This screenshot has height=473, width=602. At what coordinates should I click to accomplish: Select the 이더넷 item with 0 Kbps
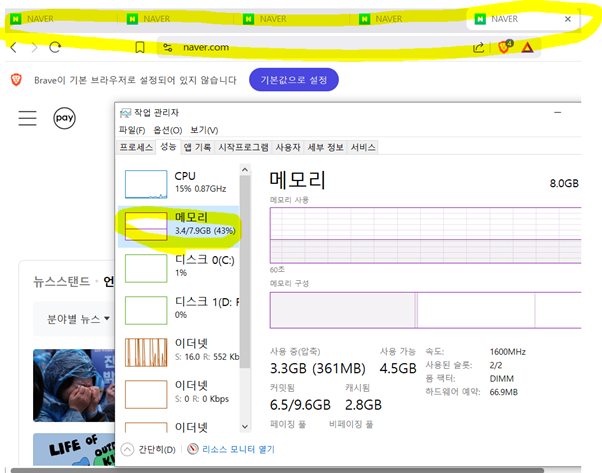click(x=179, y=394)
